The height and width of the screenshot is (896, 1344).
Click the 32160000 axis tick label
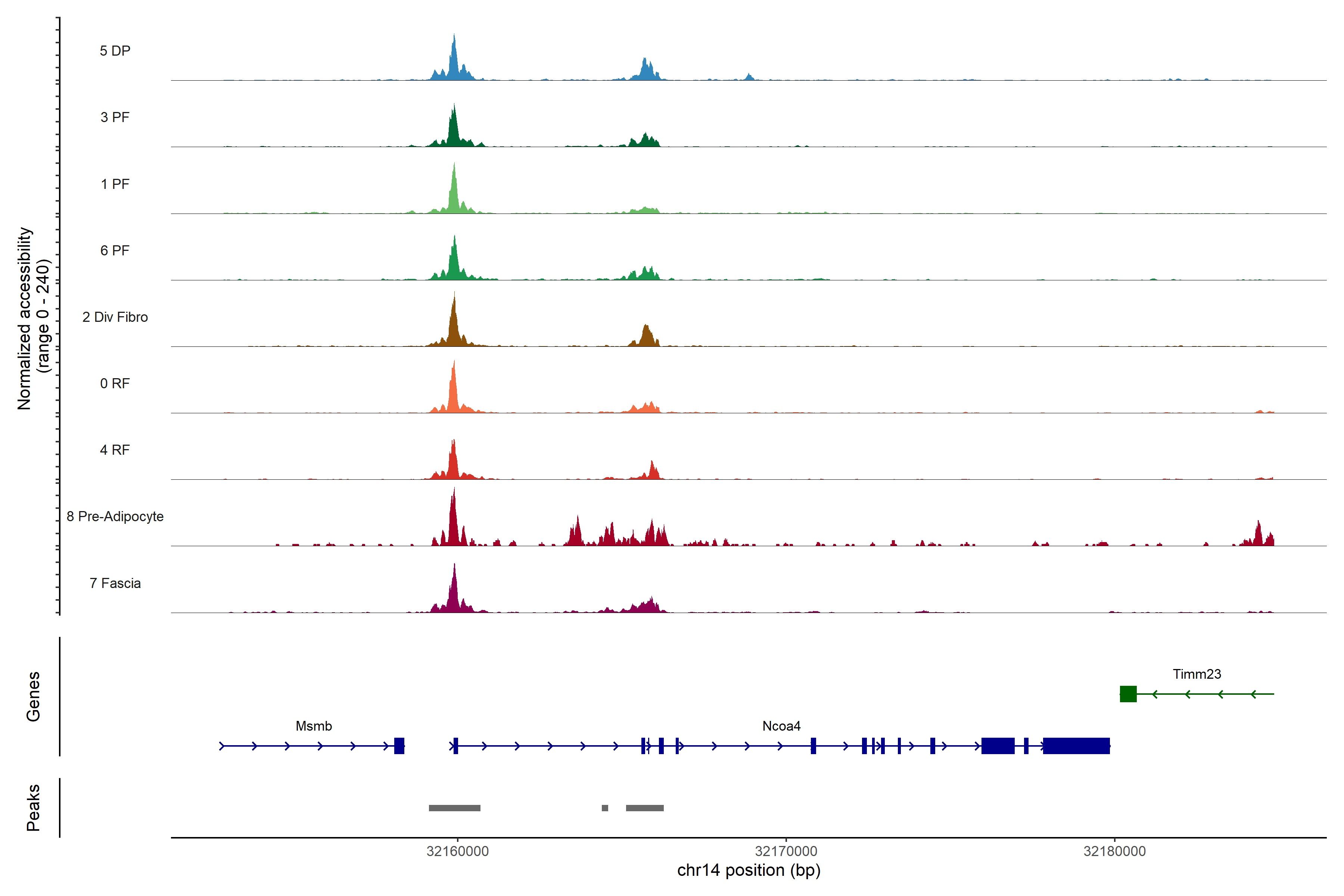click(457, 852)
